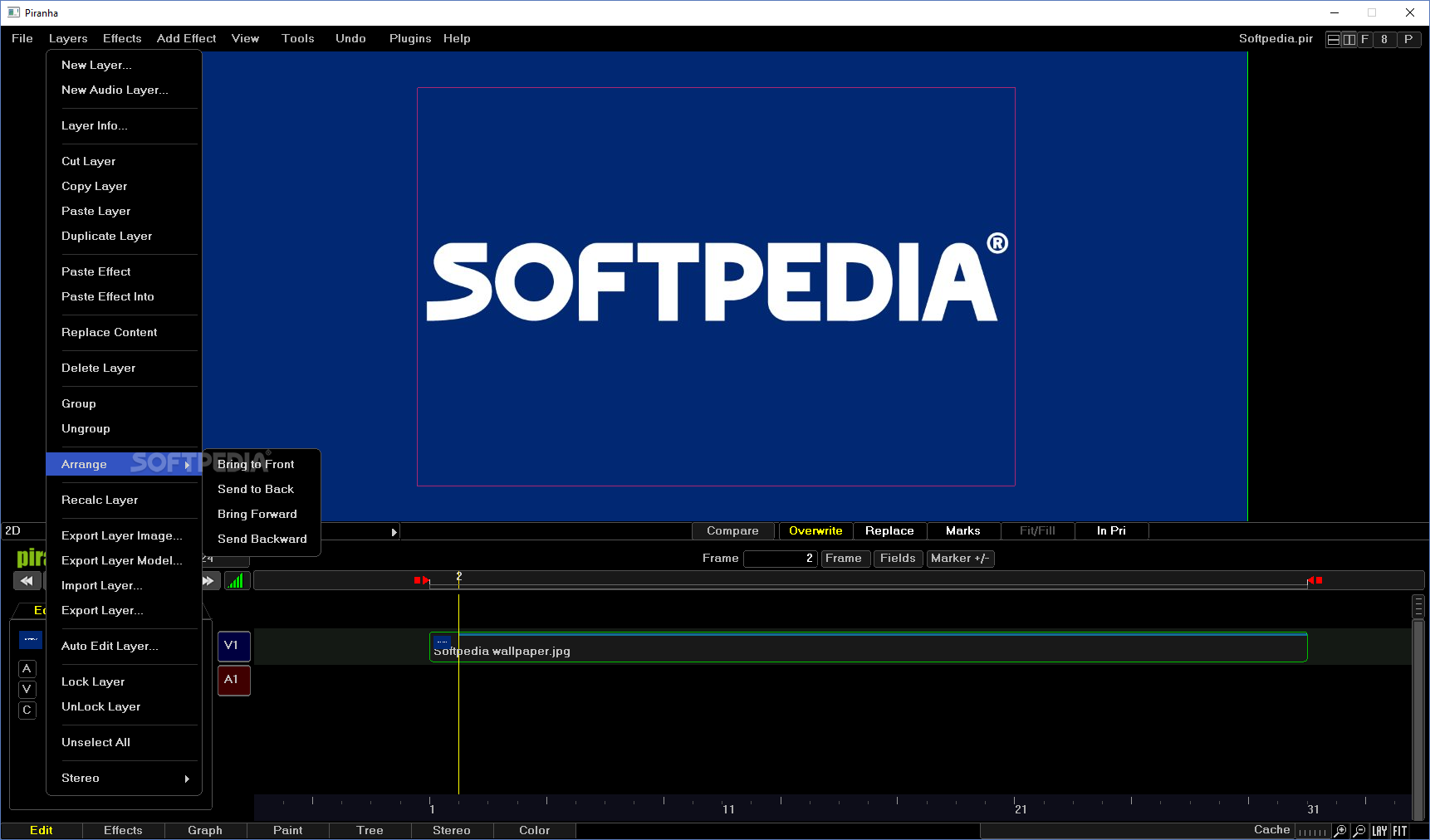The width and height of the screenshot is (1430, 840).
Task: Open the Plugins menu
Action: coord(410,39)
